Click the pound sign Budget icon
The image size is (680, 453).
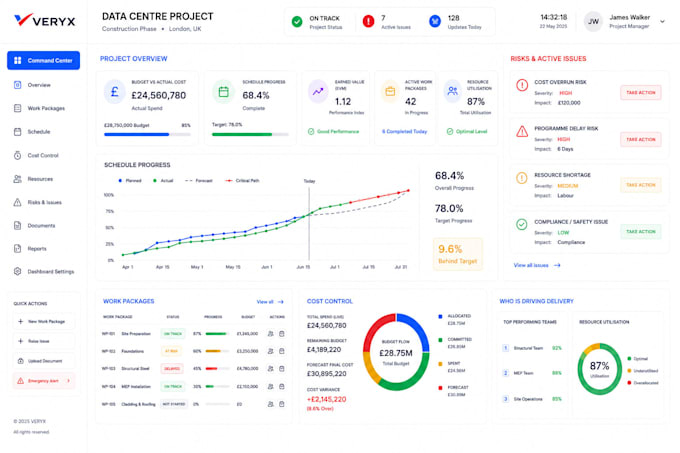point(115,92)
